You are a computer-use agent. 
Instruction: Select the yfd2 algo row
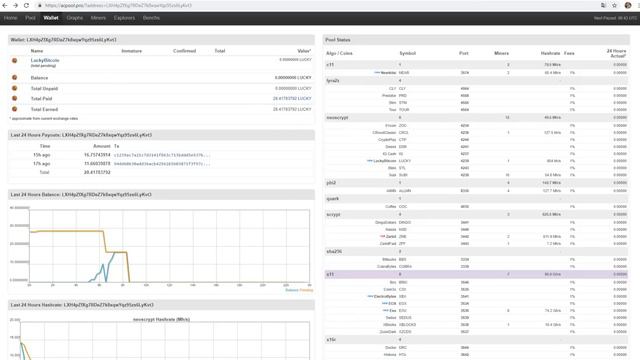476,183
